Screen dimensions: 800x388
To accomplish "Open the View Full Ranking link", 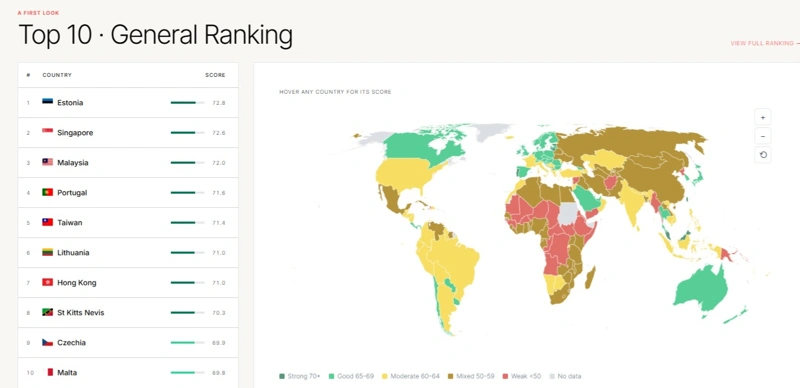I will point(765,43).
